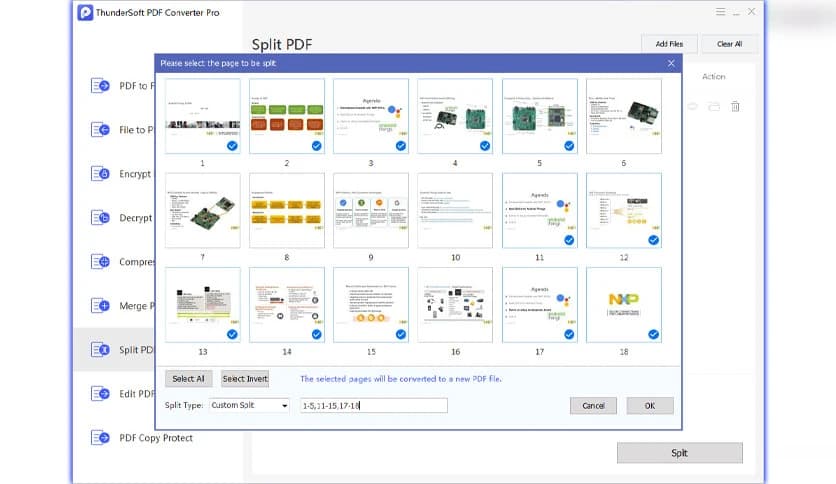Click the Split PDF sidebar icon
This screenshot has height=484, width=836.
[x=100, y=350]
